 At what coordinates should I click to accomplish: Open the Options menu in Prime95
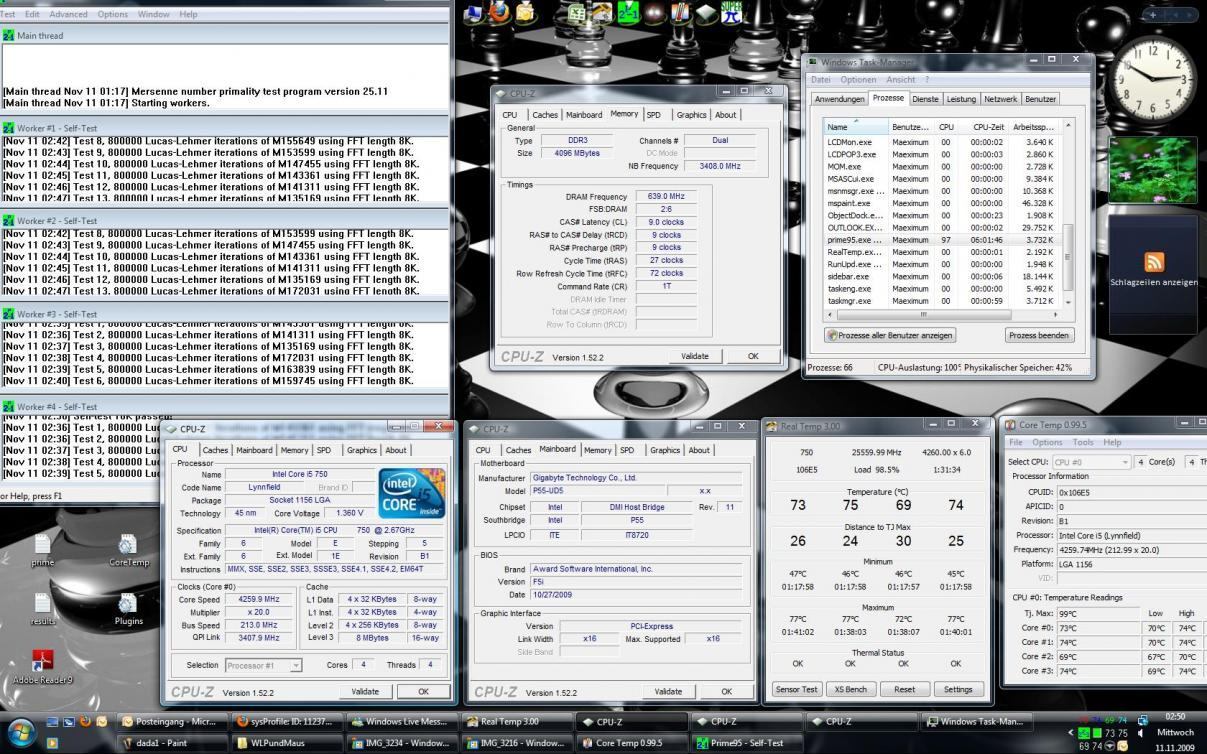pos(112,14)
